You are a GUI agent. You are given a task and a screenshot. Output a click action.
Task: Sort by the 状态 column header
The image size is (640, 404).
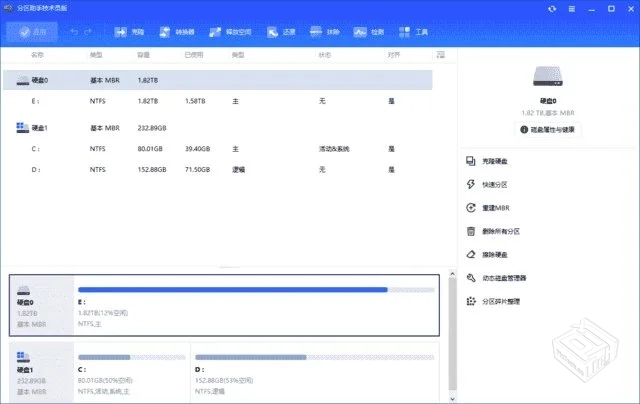pos(325,55)
